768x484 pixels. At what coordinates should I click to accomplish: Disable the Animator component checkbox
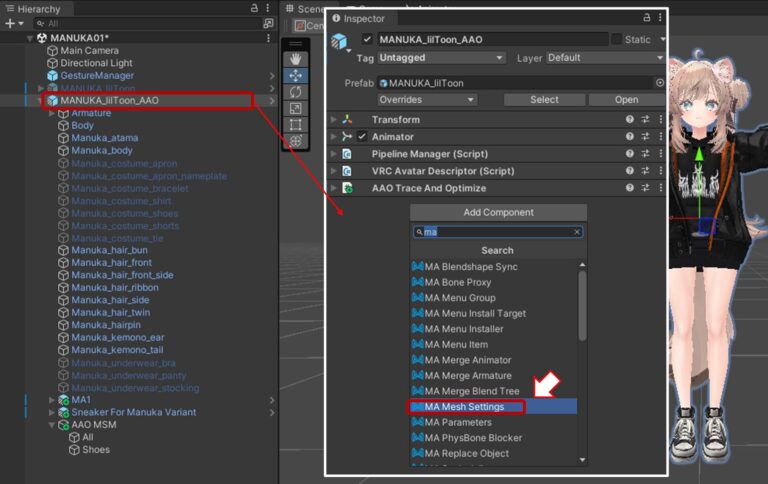[362, 137]
